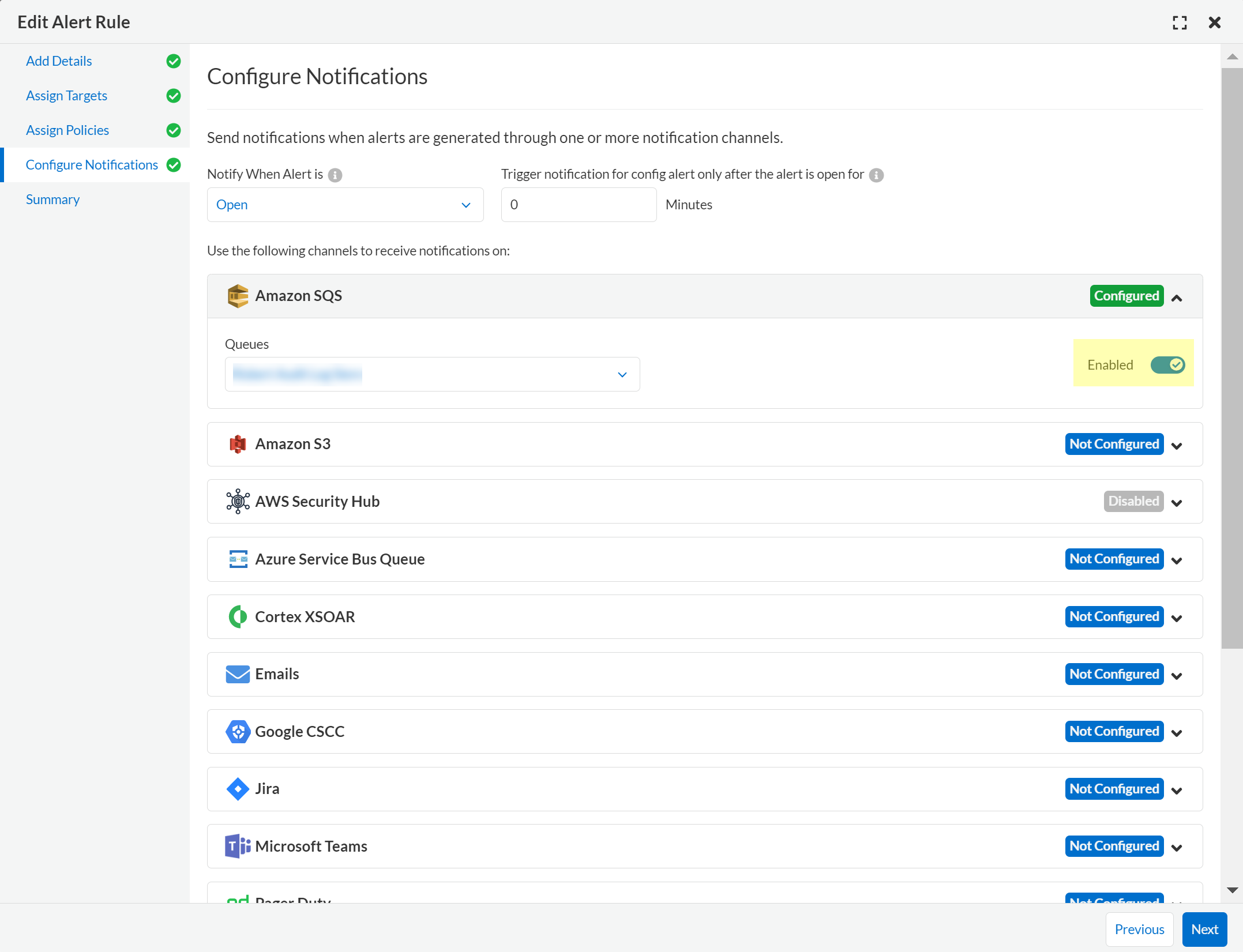Select the Configure Notifications step
Screen dimensions: 1243x952
[x=92, y=165]
